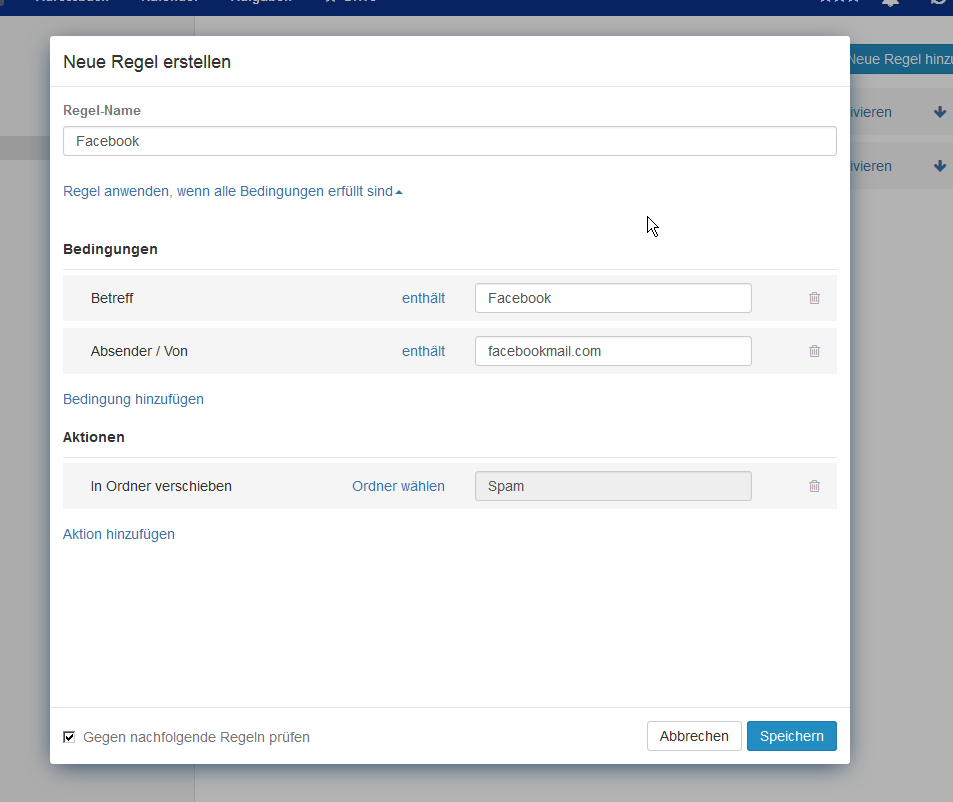Open 'enthält' operator dropdown for Betreff

pyautogui.click(x=423, y=298)
